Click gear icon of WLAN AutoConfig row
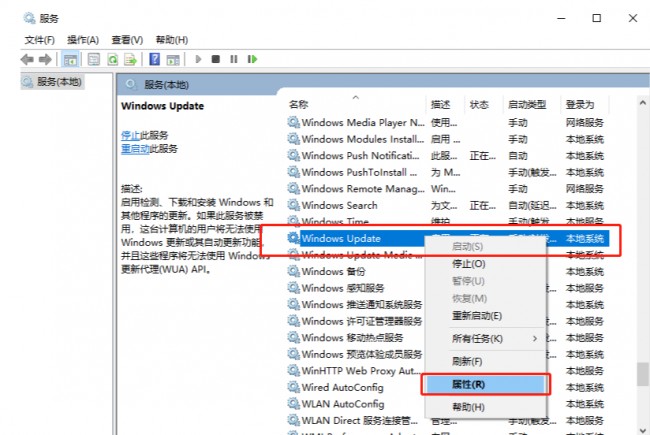The height and width of the screenshot is (435, 650). [x=293, y=404]
